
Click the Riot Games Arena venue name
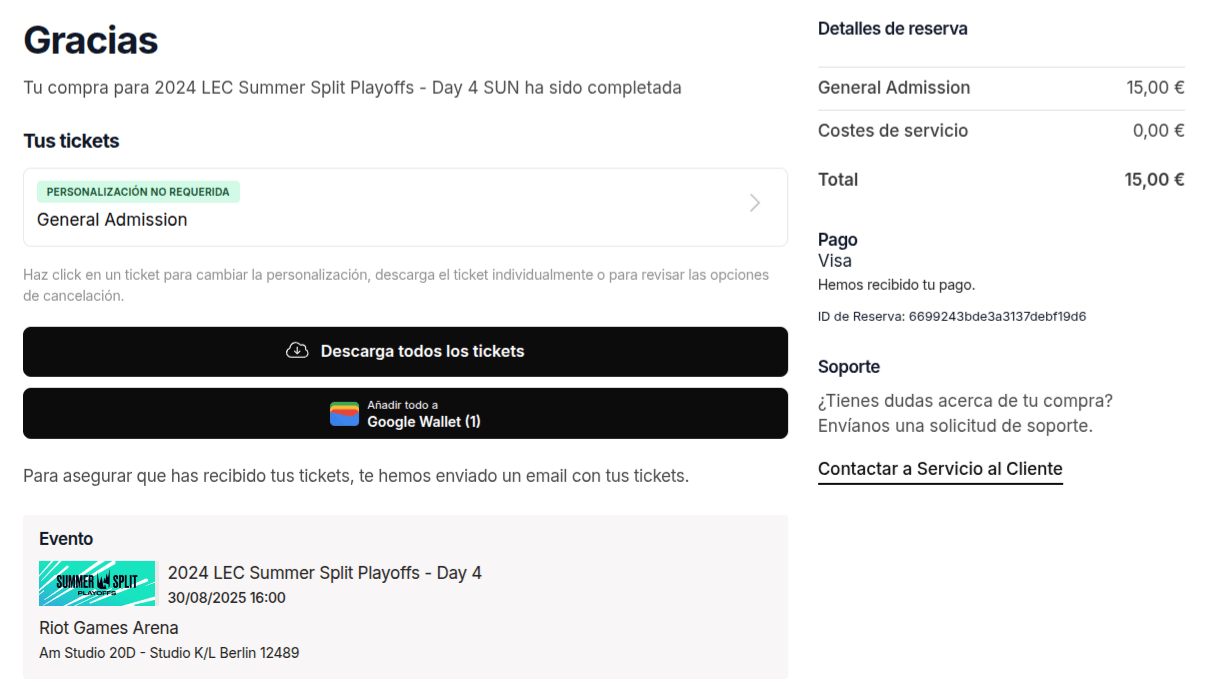109,628
